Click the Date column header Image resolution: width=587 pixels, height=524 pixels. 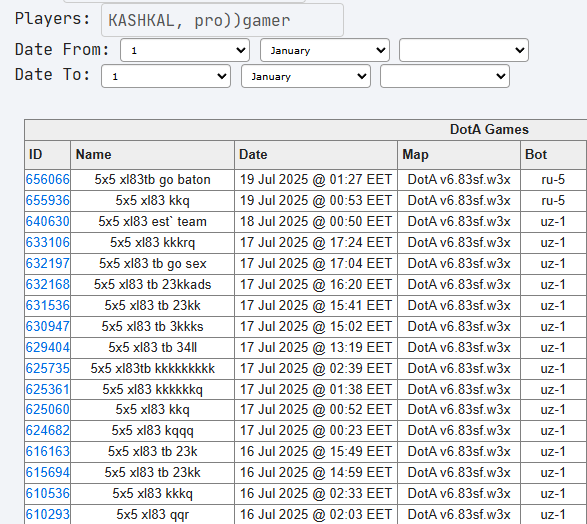(316, 155)
